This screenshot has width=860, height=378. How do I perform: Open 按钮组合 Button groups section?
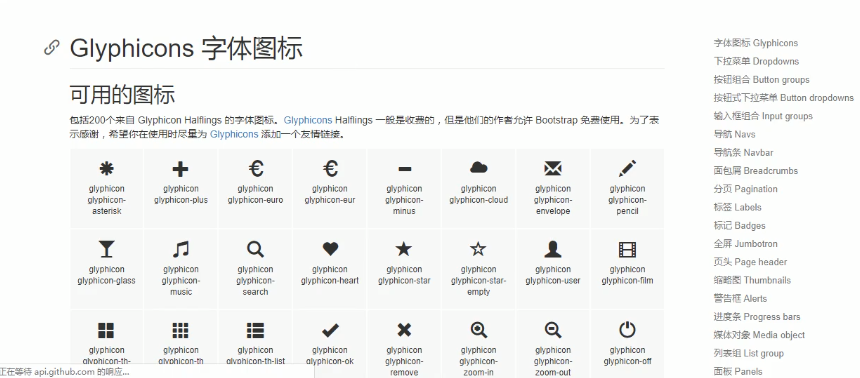(x=761, y=80)
